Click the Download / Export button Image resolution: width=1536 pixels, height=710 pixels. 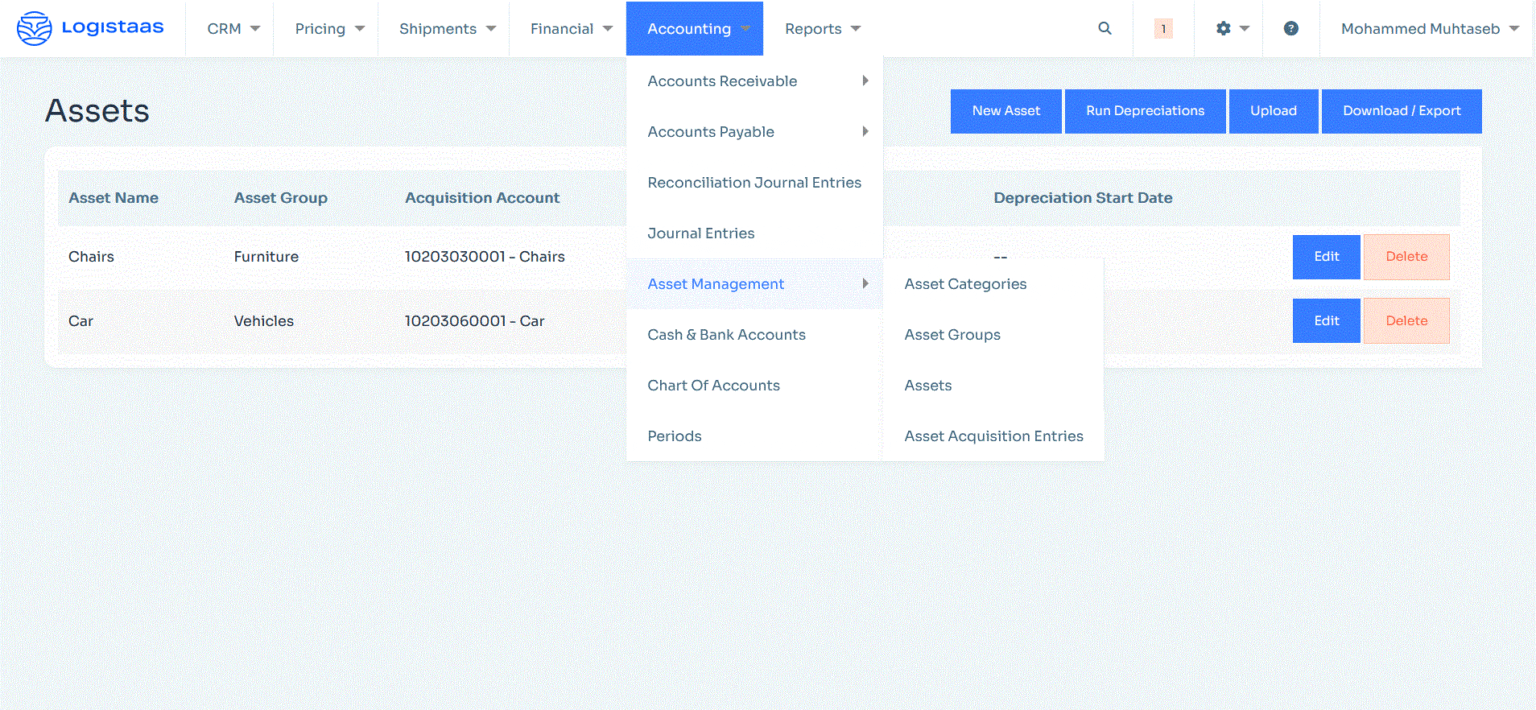coord(1401,111)
